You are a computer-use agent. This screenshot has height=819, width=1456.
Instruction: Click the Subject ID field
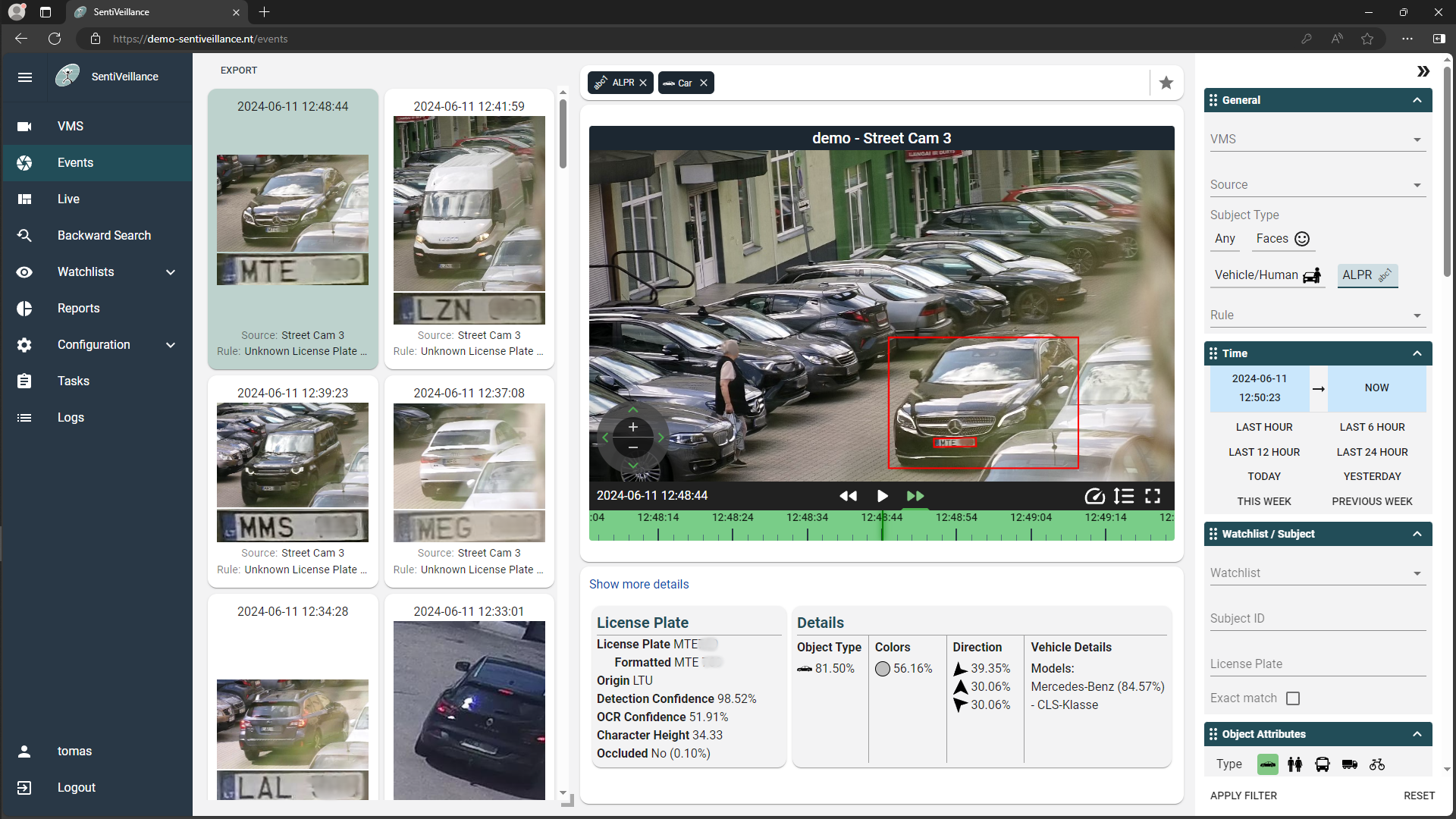[1318, 619]
